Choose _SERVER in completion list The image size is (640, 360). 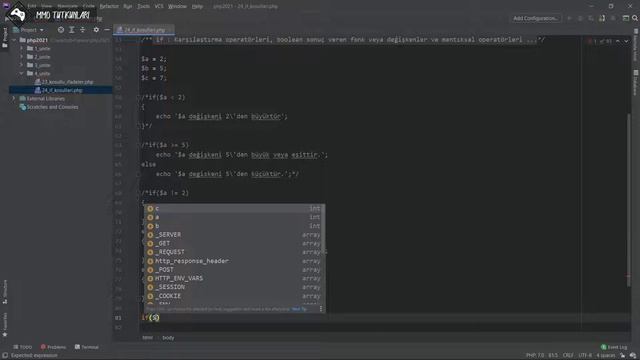(234, 235)
